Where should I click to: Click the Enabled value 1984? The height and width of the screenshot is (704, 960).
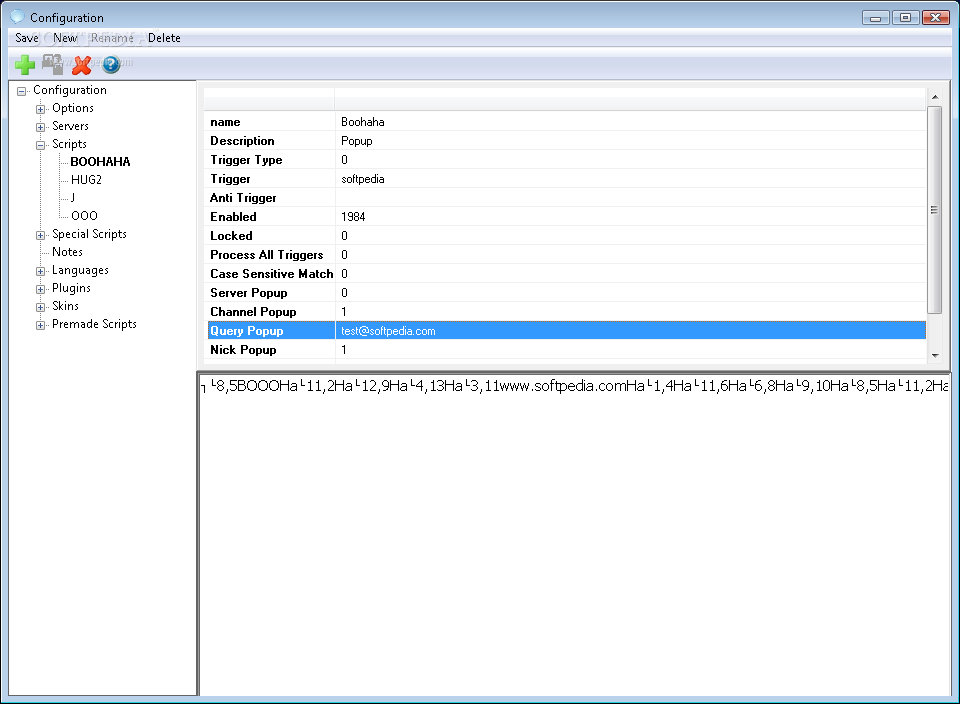point(631,217)
